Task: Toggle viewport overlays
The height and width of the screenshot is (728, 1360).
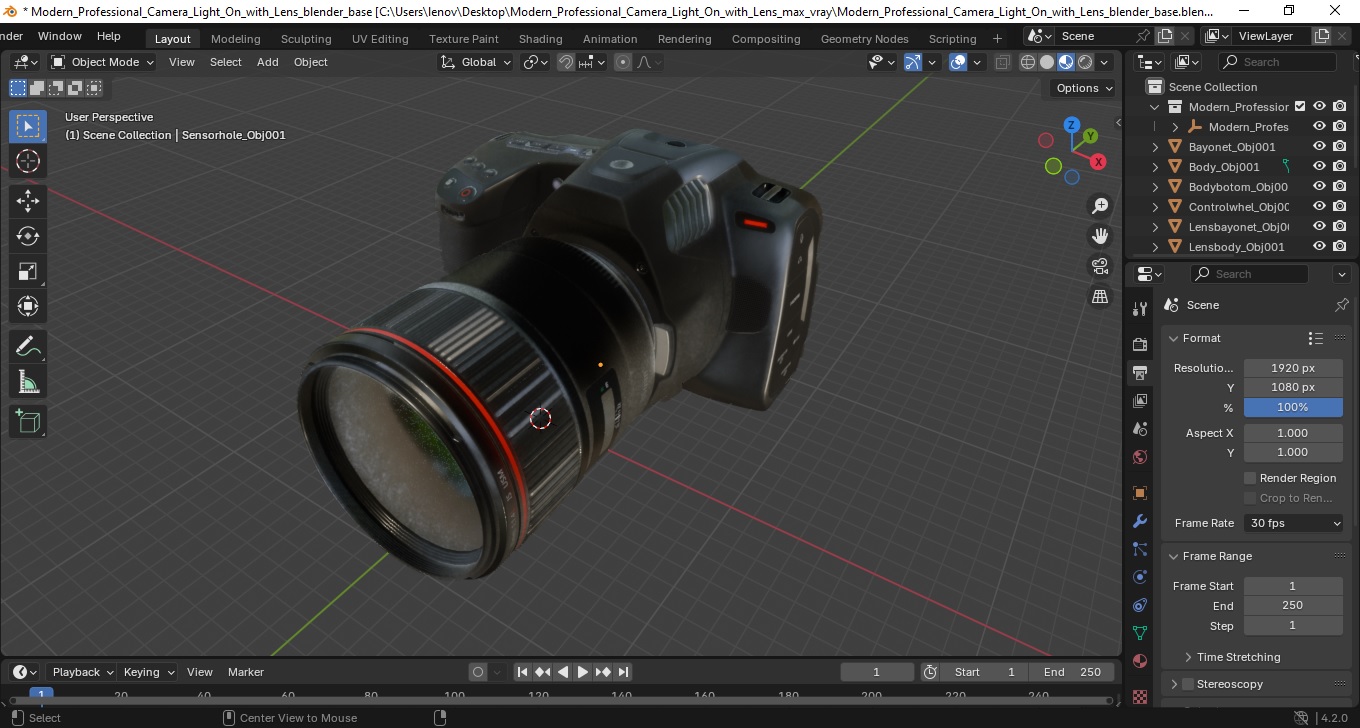Action: tap(958, 62)
